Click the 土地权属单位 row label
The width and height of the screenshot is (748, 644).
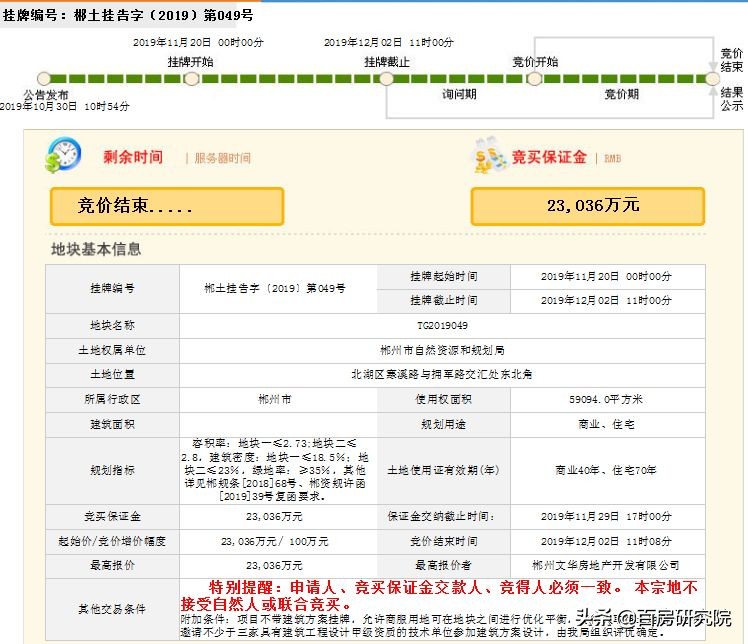pos(113,350)
